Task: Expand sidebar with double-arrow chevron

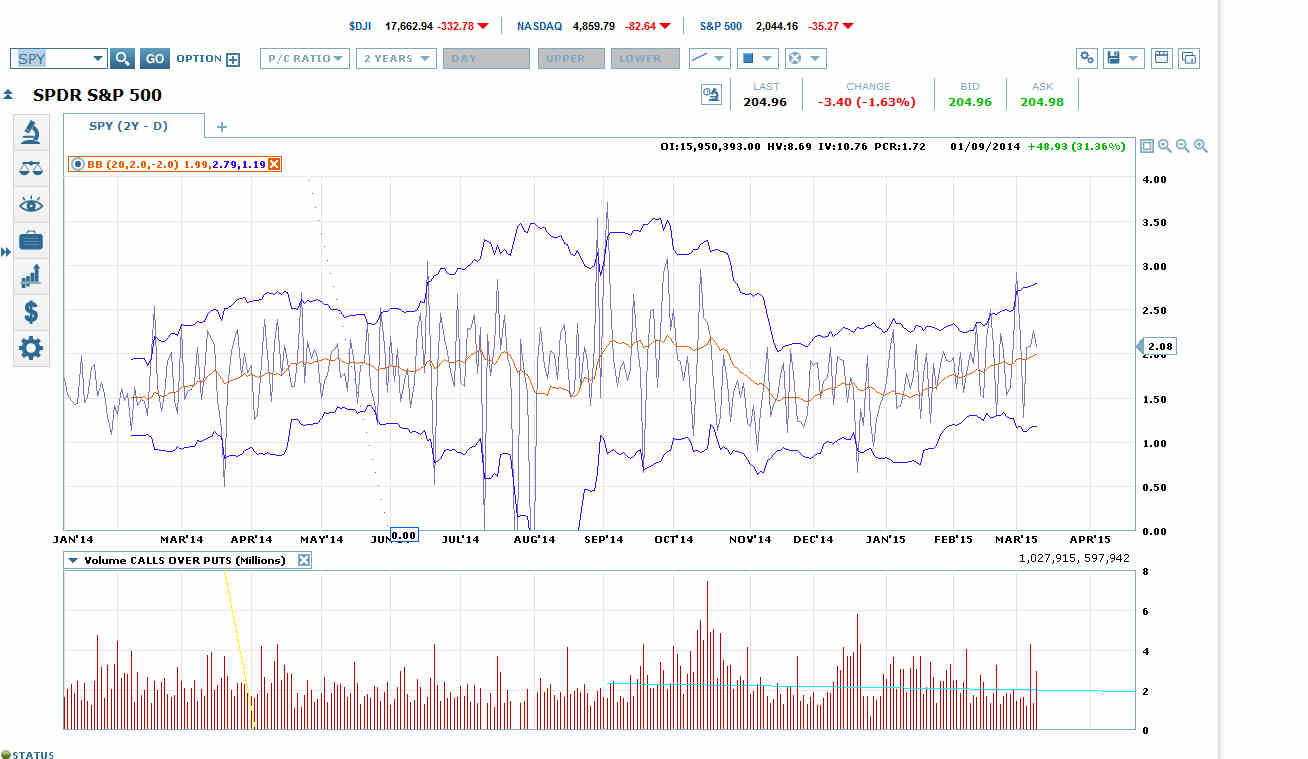Action: point(6,252)
